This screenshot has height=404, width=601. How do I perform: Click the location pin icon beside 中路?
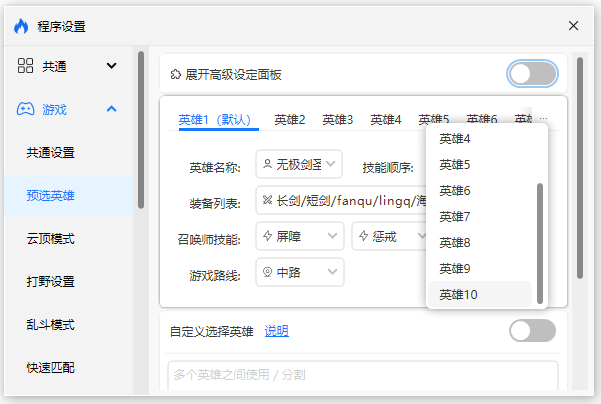tap(267, 272)
